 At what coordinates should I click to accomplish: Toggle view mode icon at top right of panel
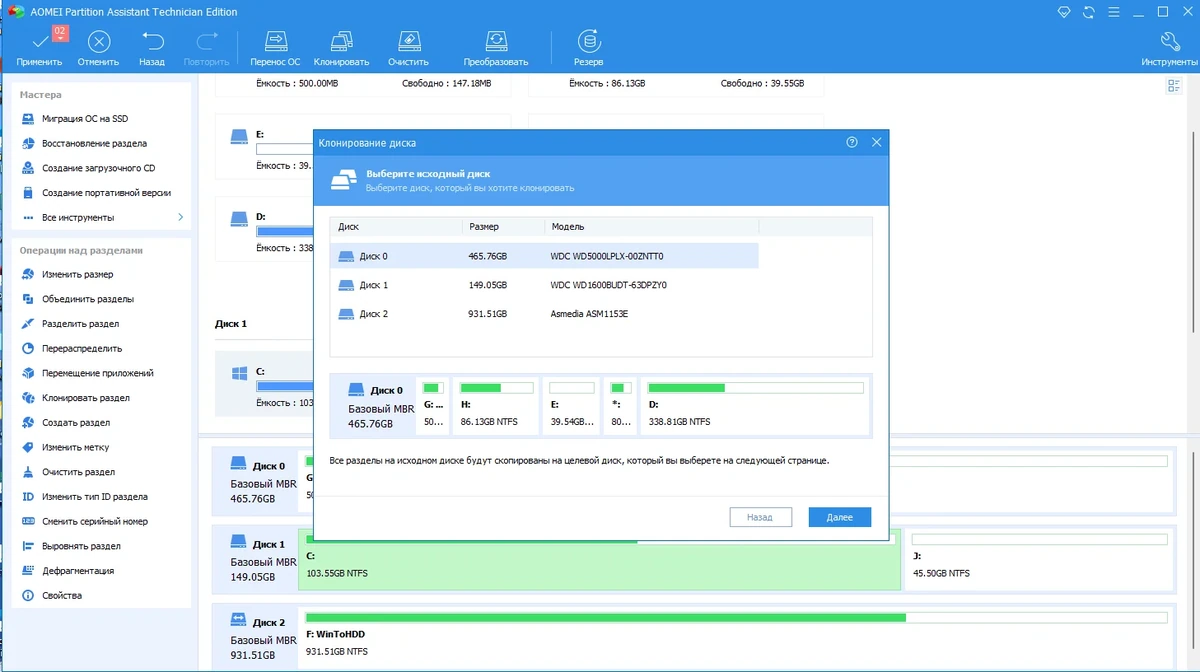pos(1174,87)
